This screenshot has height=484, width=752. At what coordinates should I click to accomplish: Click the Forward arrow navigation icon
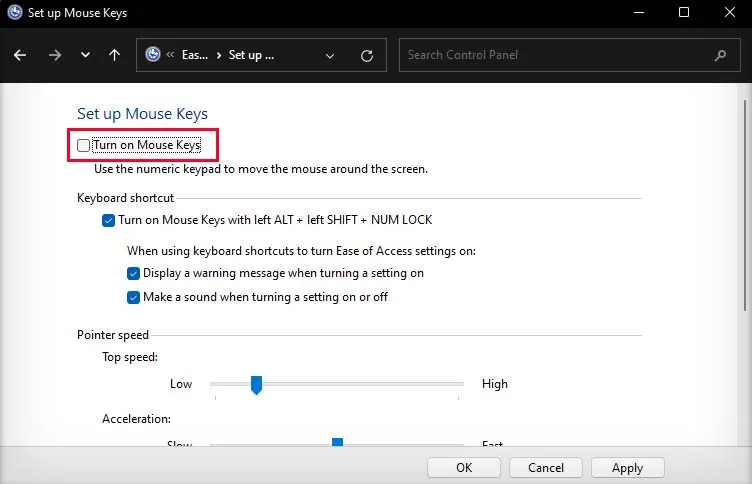click(54, 56)
